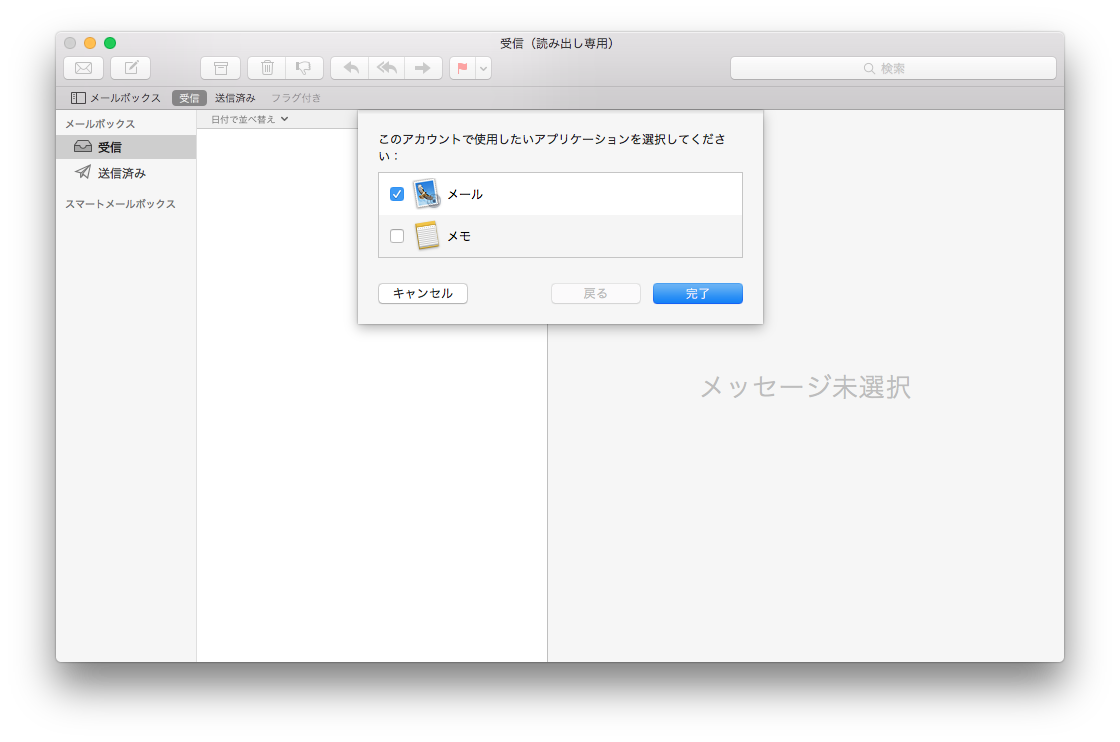Select the フラグ付き favorites bar item
1120x742 pixels.
coord(296,98)
